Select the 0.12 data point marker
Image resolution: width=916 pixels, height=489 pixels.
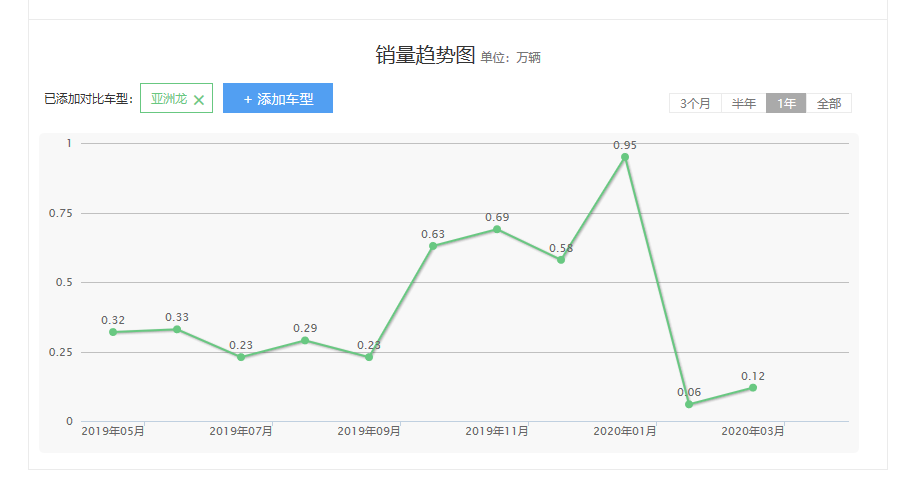pyautogui.click(x=753, y=388)
